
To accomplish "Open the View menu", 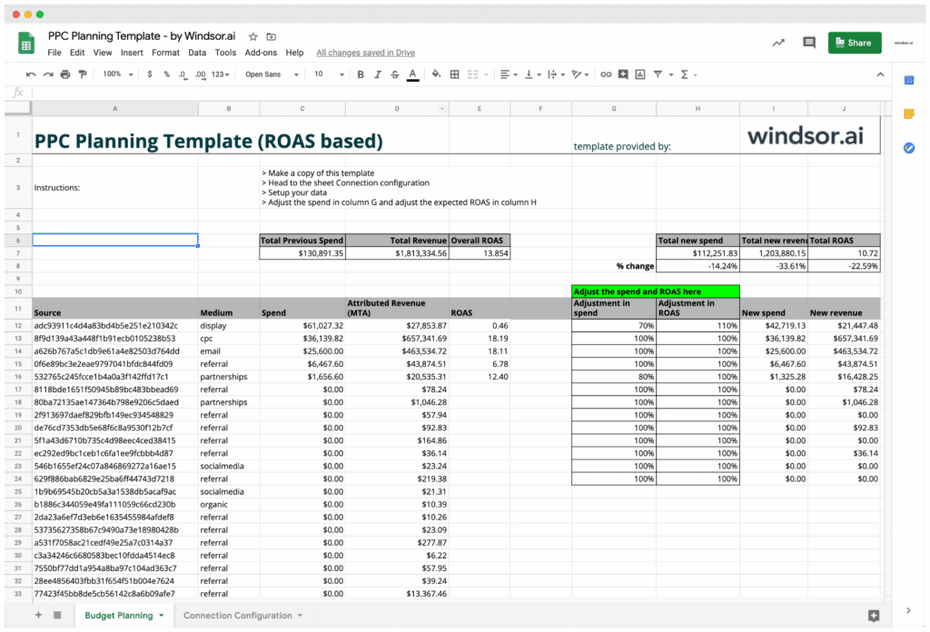I will tap(102, 52).
